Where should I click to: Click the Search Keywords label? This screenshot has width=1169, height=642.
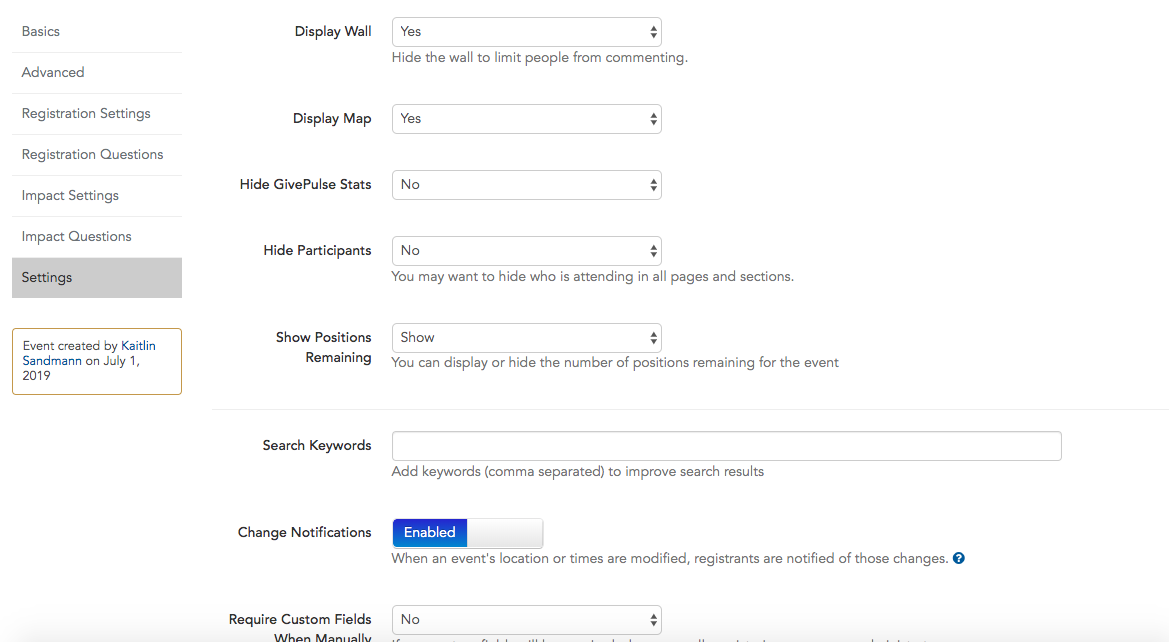pos(317,445)
